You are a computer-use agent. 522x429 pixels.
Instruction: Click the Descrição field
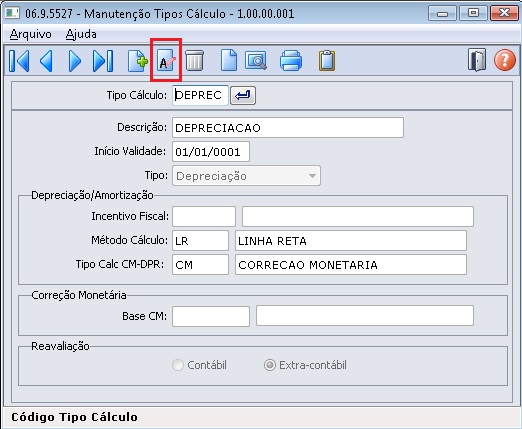pyautogui.click(x=288, y=128)
